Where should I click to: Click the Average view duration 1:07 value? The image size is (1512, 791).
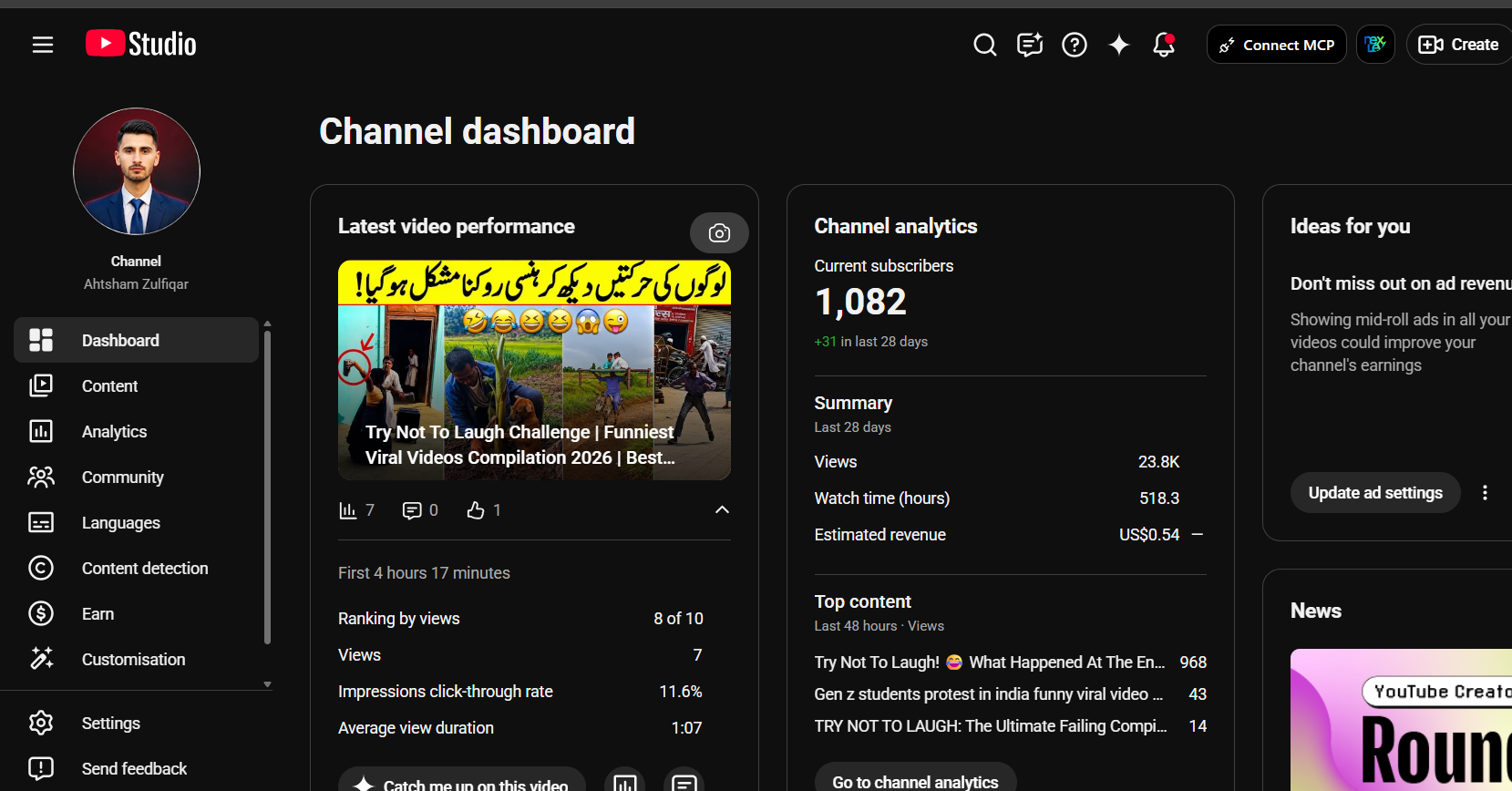686,728
